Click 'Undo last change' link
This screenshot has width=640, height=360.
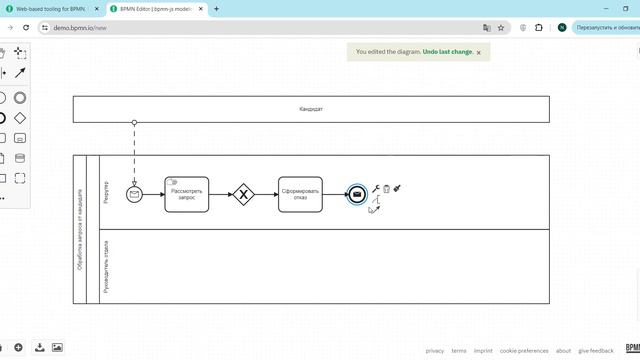coord(448,52)
